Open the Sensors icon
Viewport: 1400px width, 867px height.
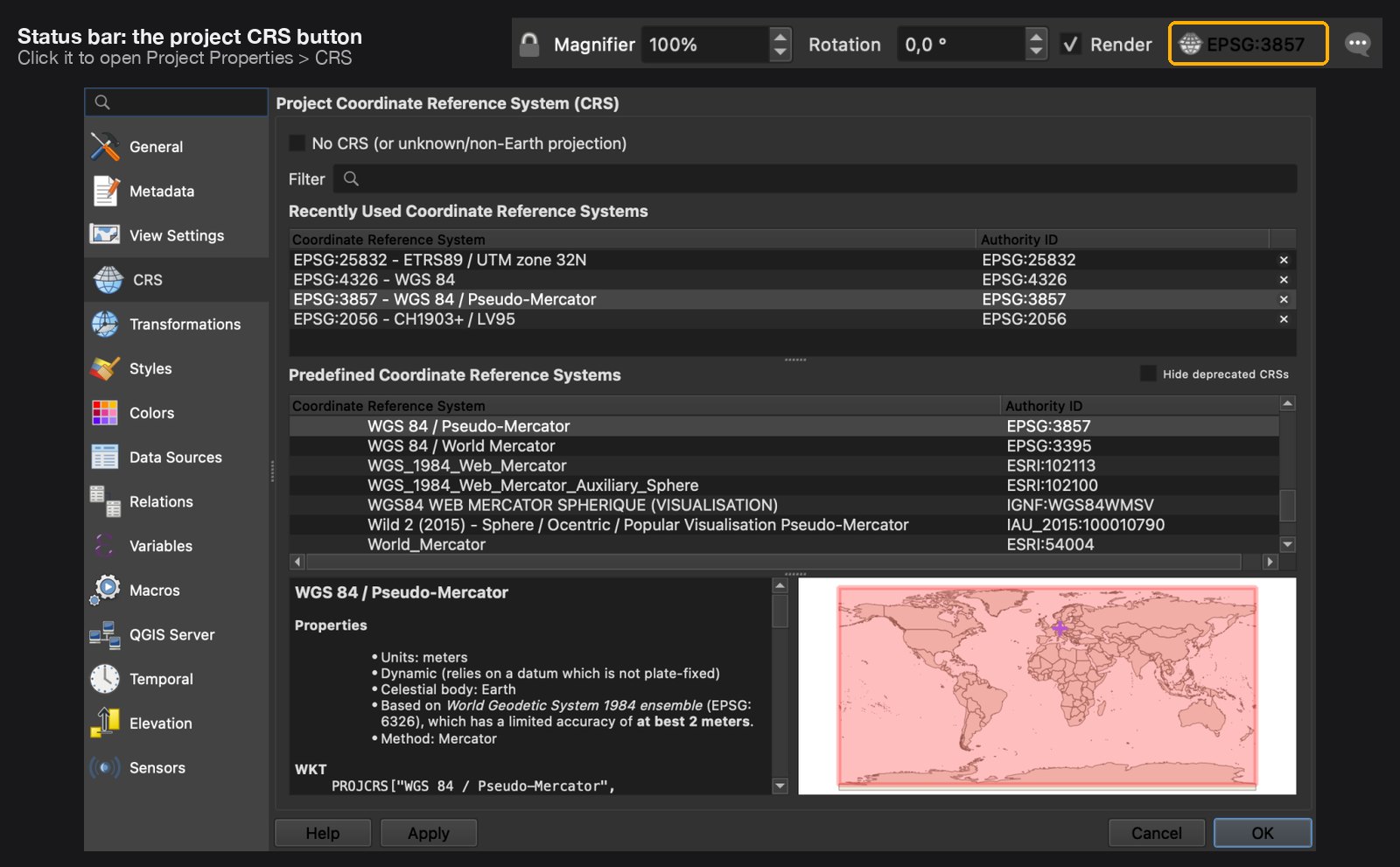[105, 767]
